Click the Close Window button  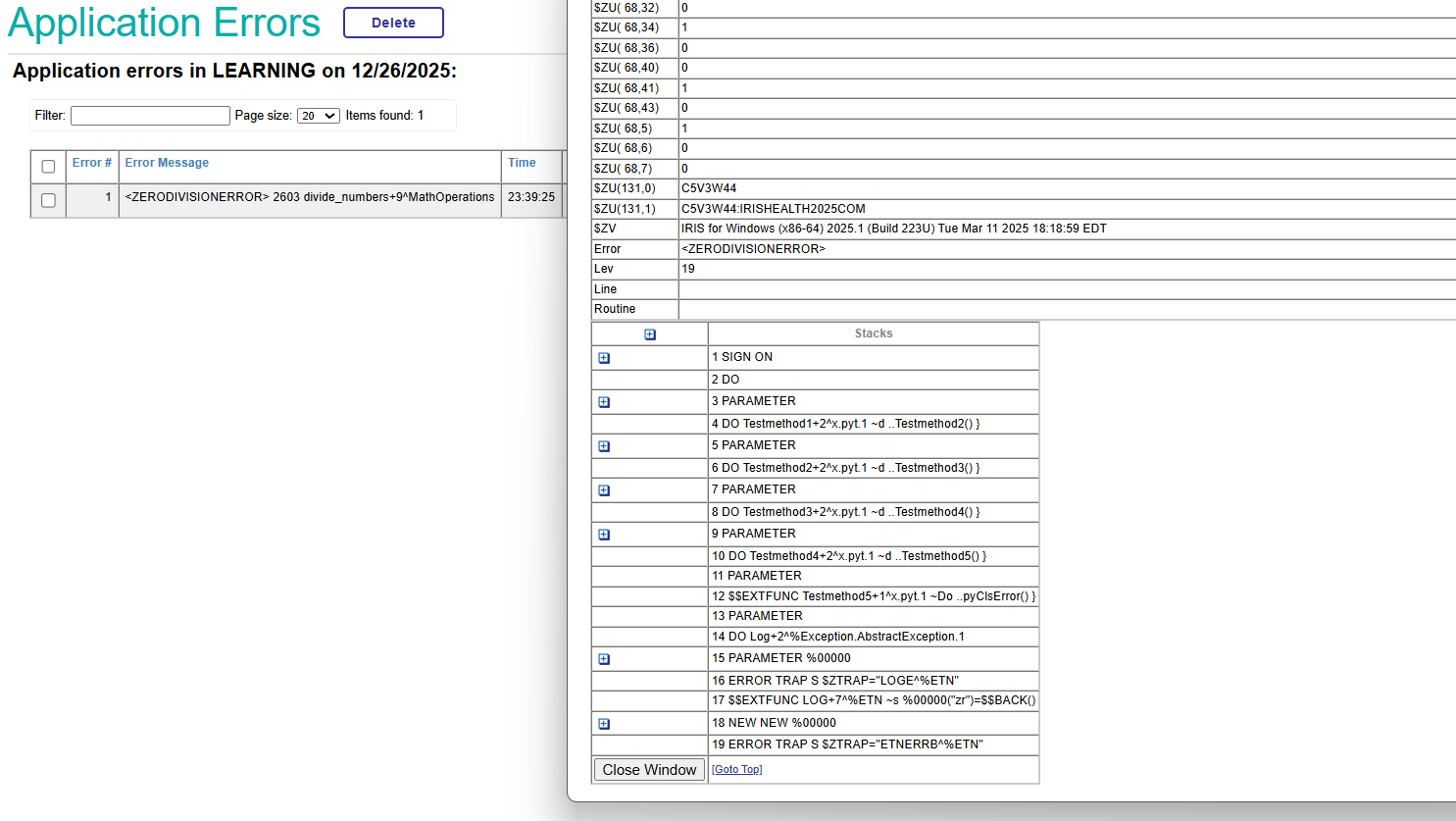click(649, 770)
